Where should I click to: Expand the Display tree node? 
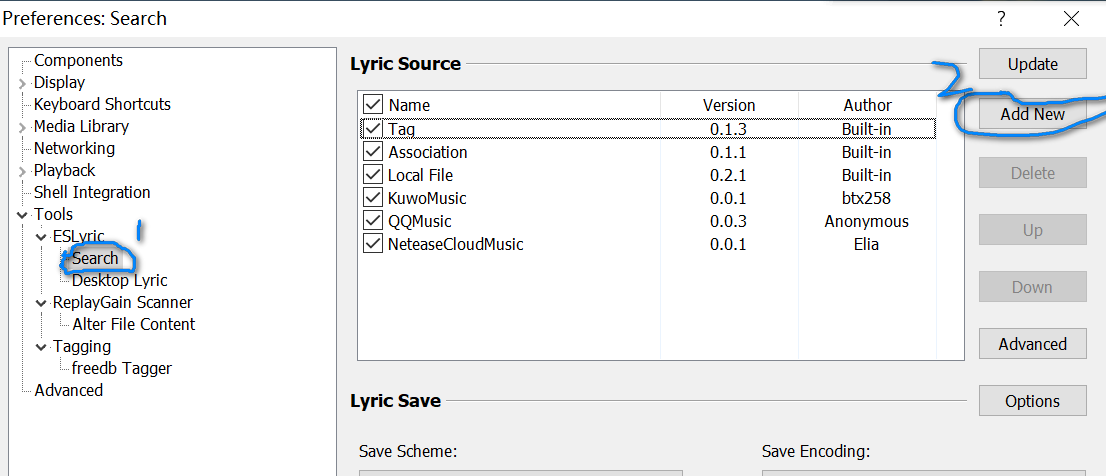click(x=22, y=83)
